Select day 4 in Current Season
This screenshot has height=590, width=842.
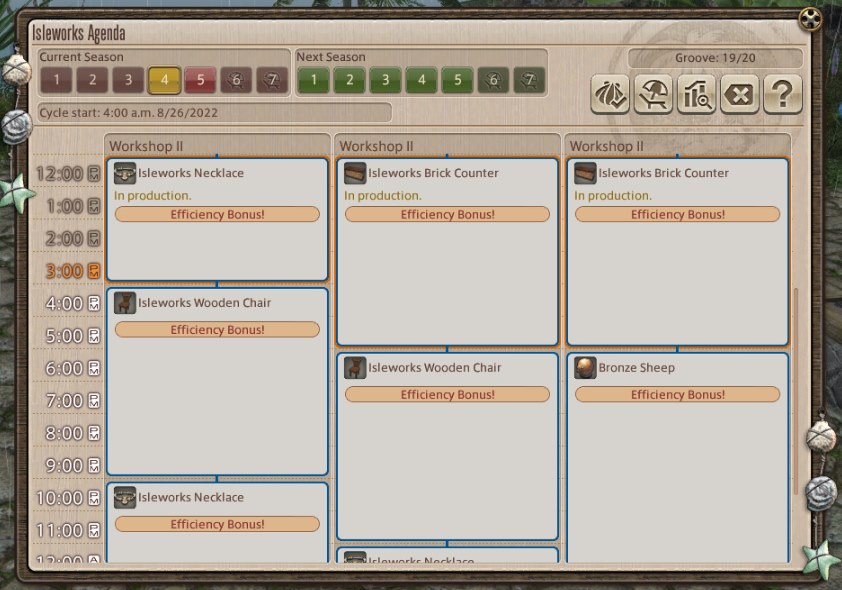164,80
